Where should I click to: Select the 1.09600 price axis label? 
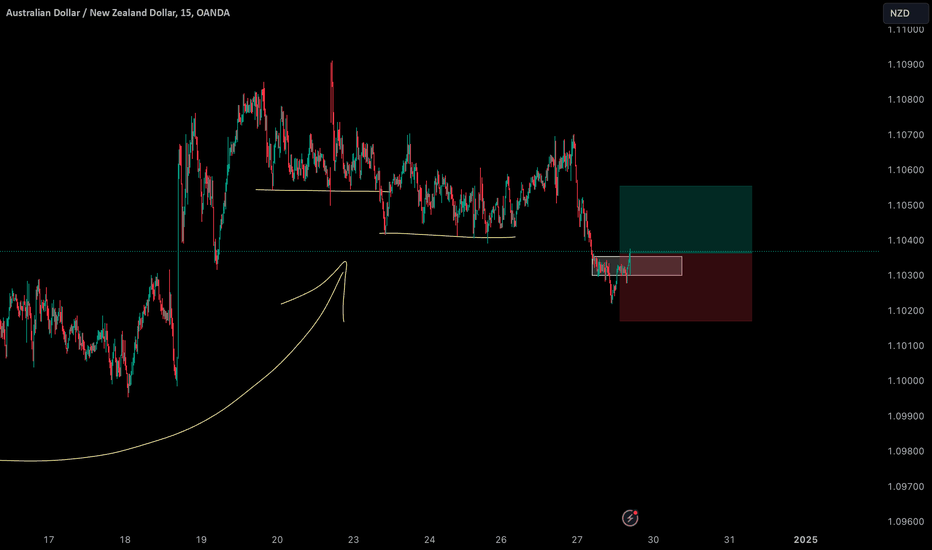pyautogui.click(x=906, y=521)
